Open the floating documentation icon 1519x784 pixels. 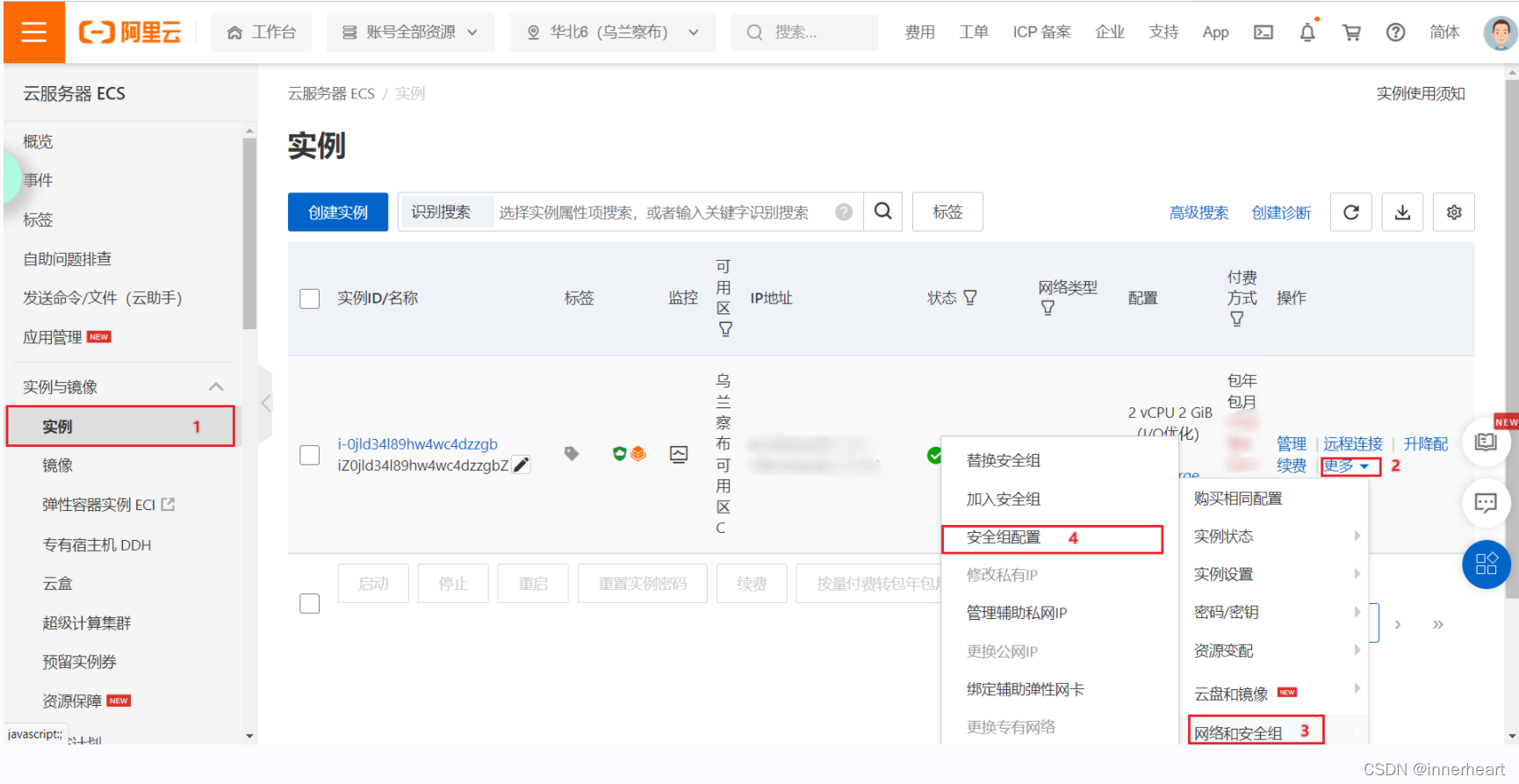1486,442
